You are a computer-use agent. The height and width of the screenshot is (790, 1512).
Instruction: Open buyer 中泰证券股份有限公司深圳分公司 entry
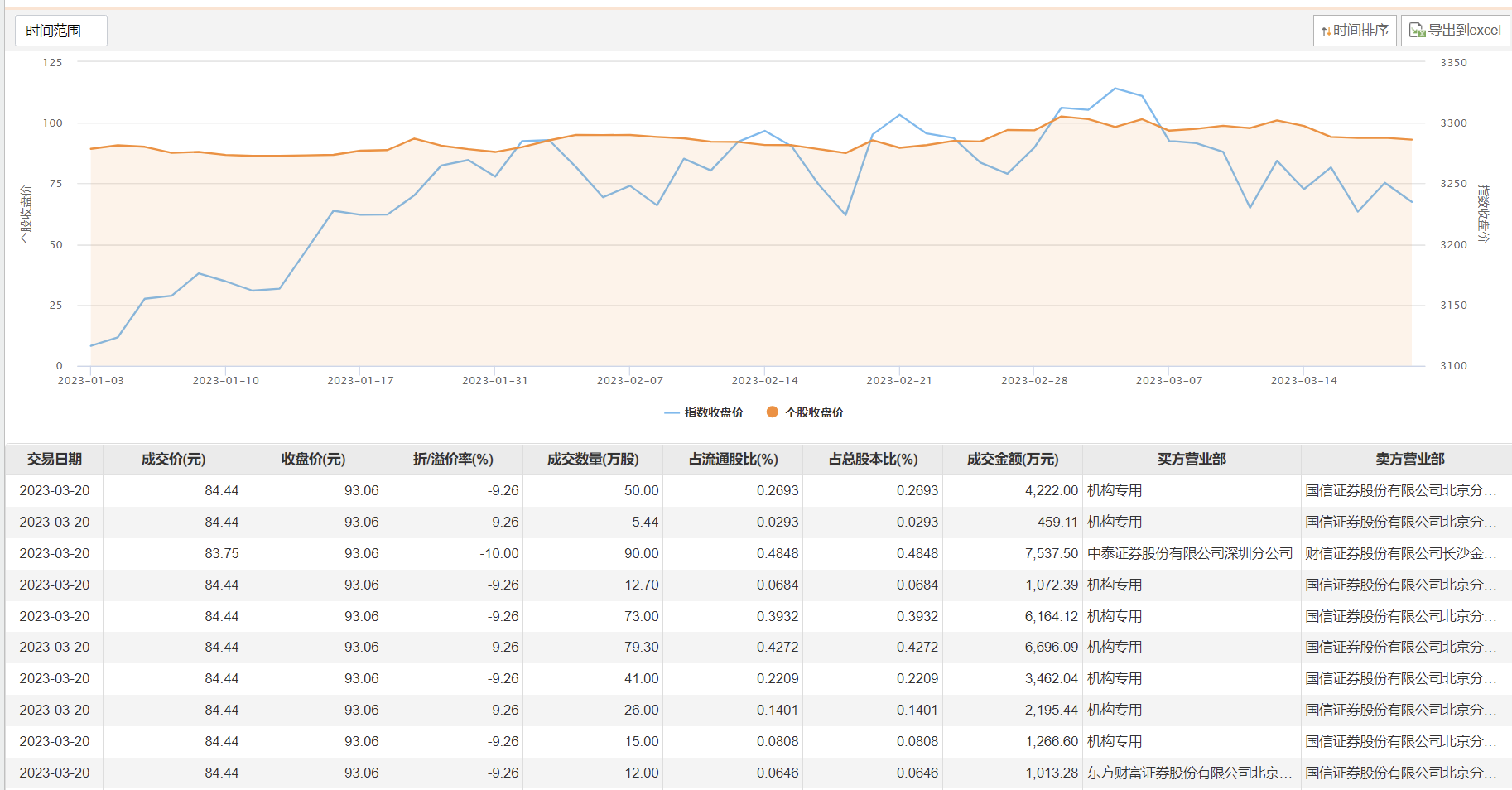(1189, 553)
